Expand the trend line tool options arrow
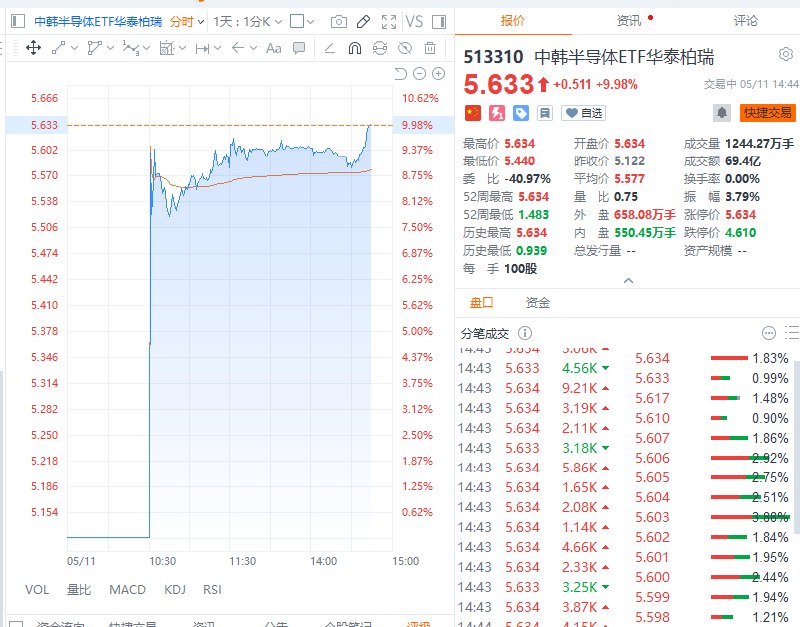Image resolution: width=800 pixels, height=627 pixels. (x=74, y=48)
